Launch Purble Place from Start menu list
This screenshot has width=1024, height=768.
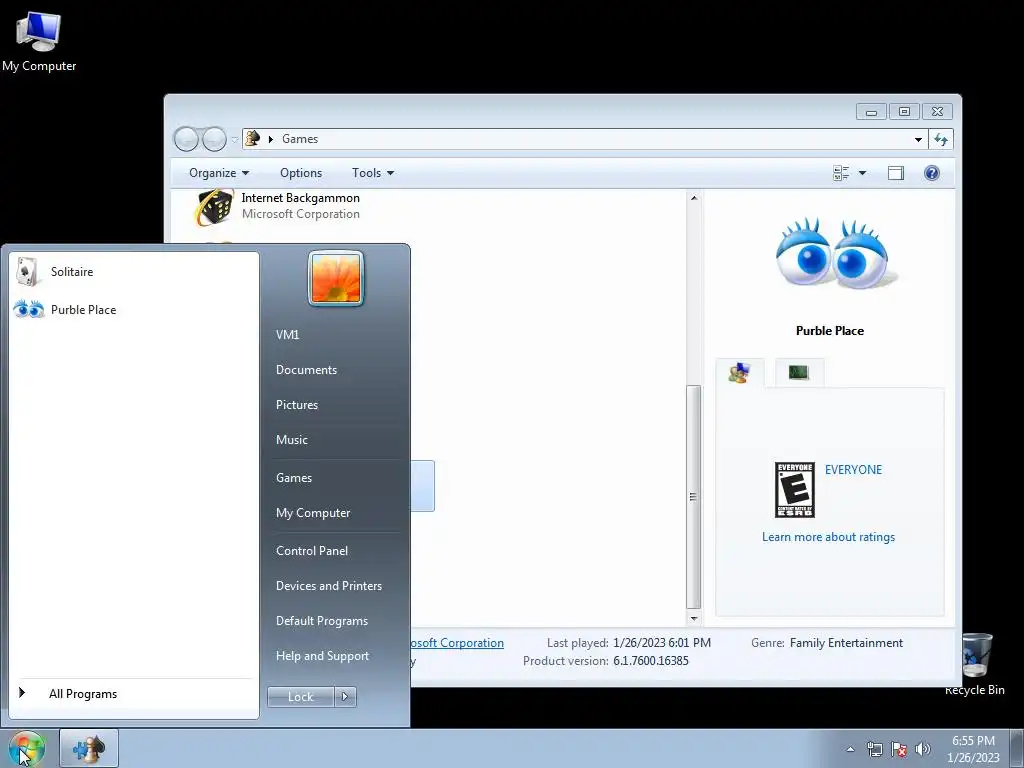tap(134, 310)
